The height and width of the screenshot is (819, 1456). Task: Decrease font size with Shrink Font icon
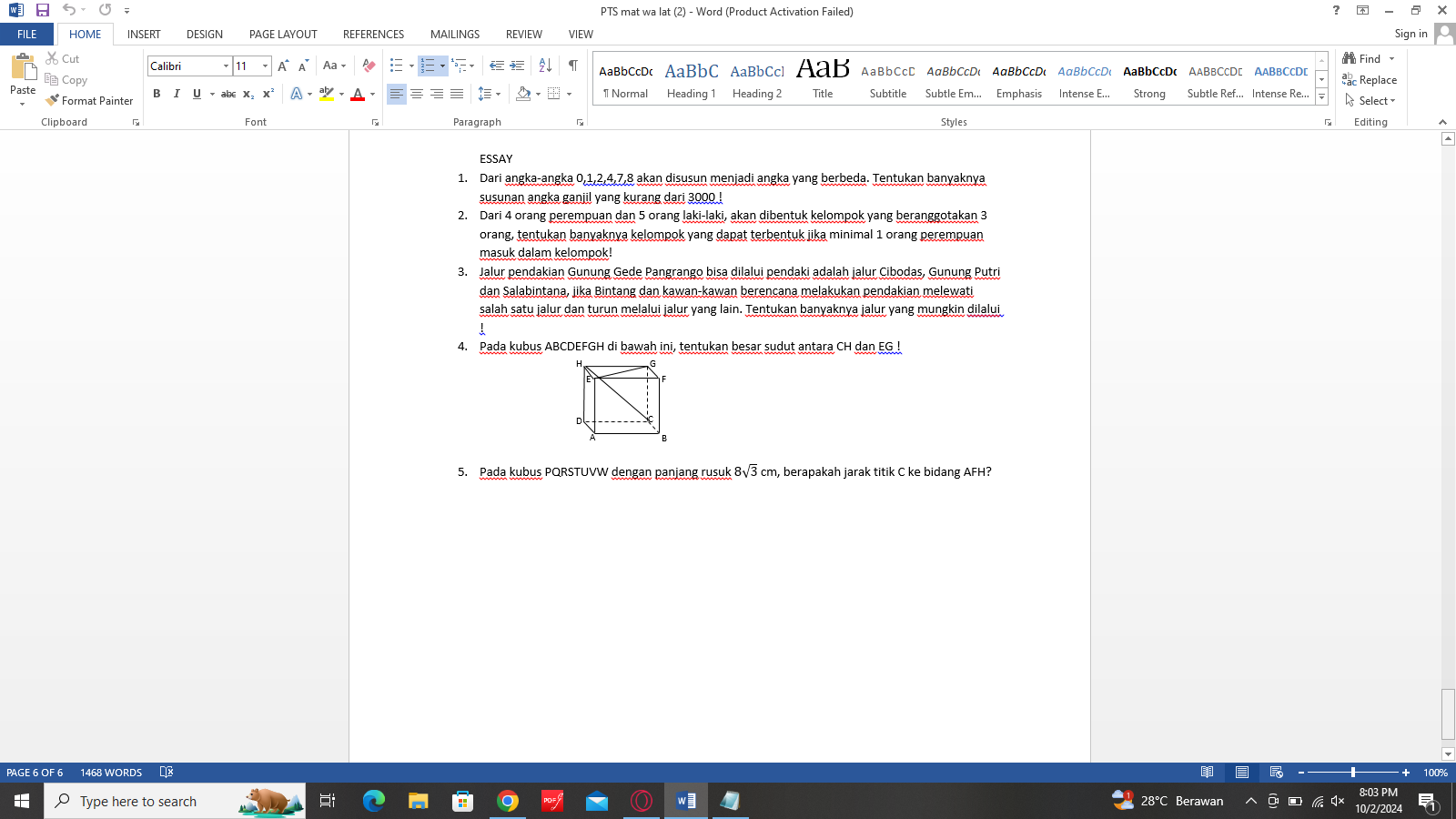point(303,66)
